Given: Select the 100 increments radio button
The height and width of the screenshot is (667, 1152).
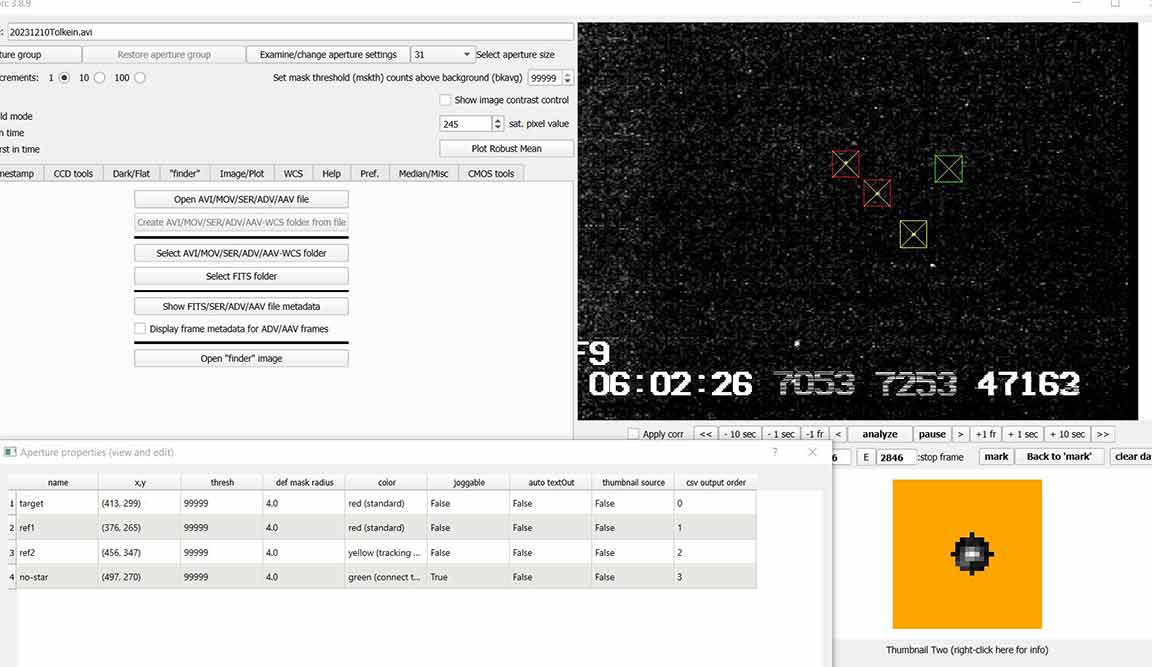Looking at the screenshot, I should (x=140, y=78).
